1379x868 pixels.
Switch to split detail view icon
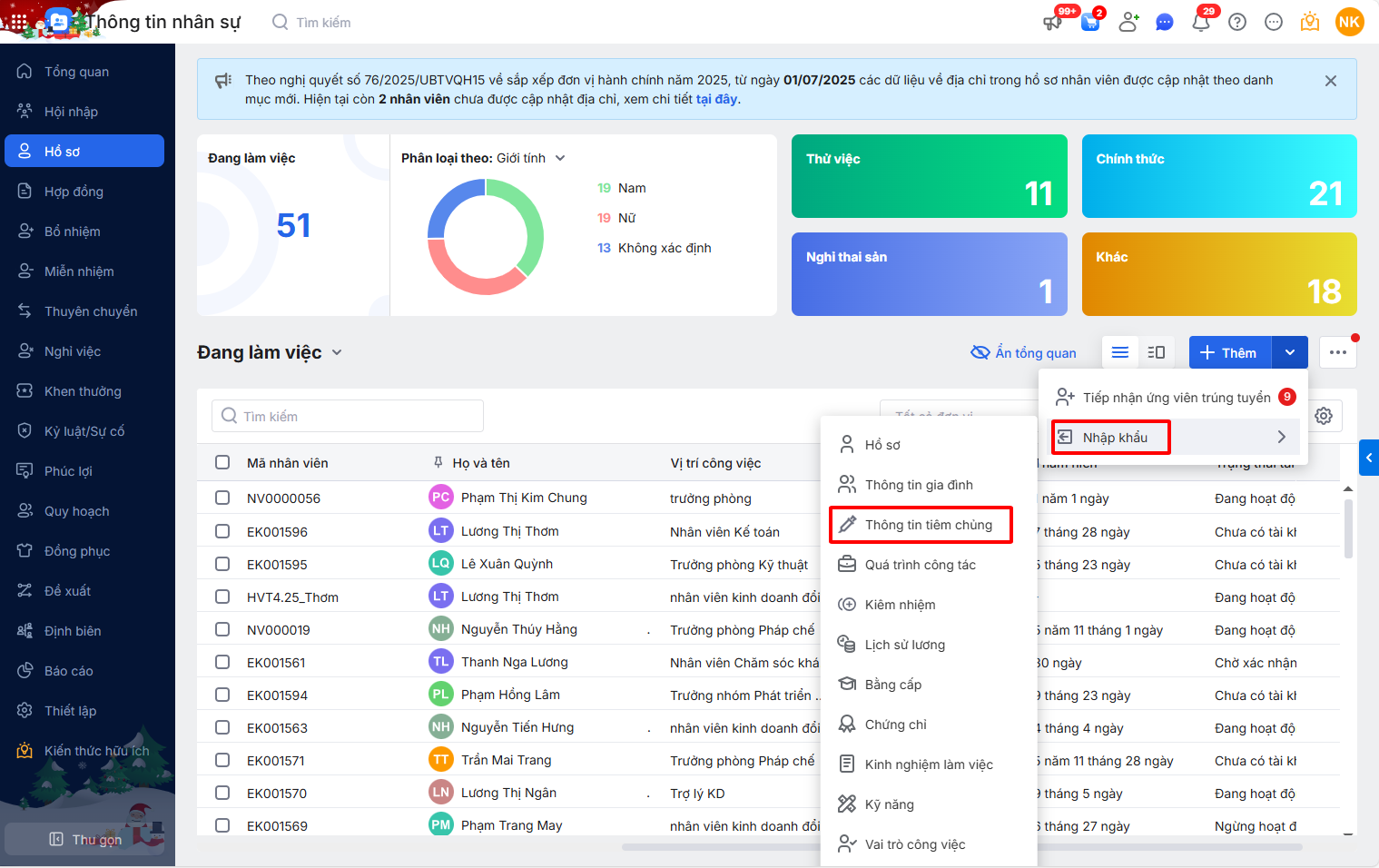pyautogui.click(x=1156, y=352)
